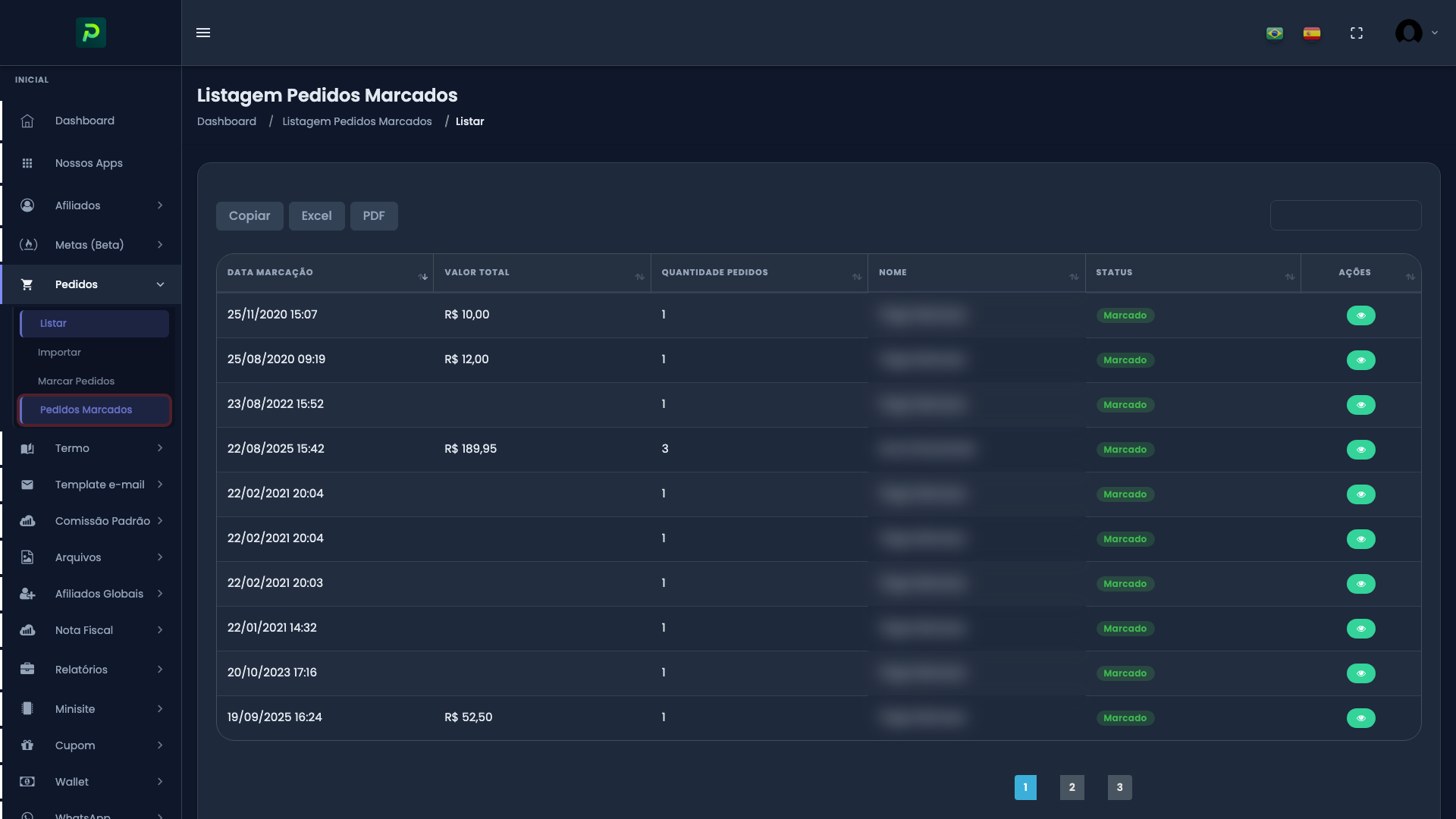Click the Copiar button
Screen dimensions: 1456x819
click(x=249, y=216)
